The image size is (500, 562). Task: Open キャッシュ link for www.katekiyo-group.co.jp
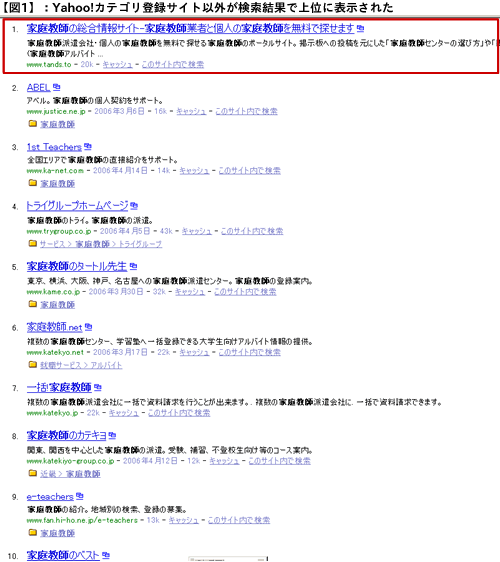224,461
